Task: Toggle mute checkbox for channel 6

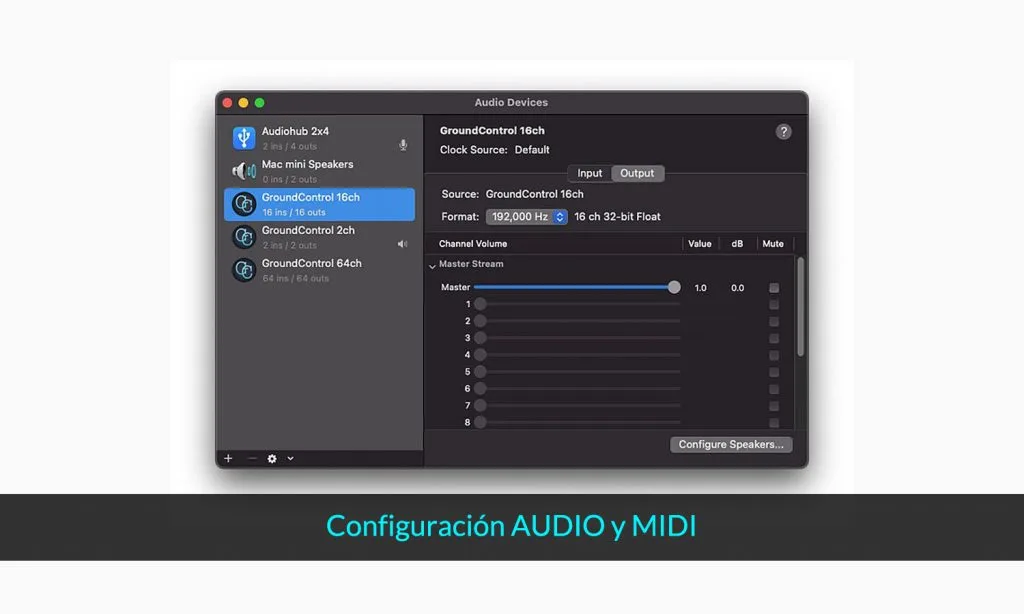Action: pyautogui.click(x=774, y=389)
